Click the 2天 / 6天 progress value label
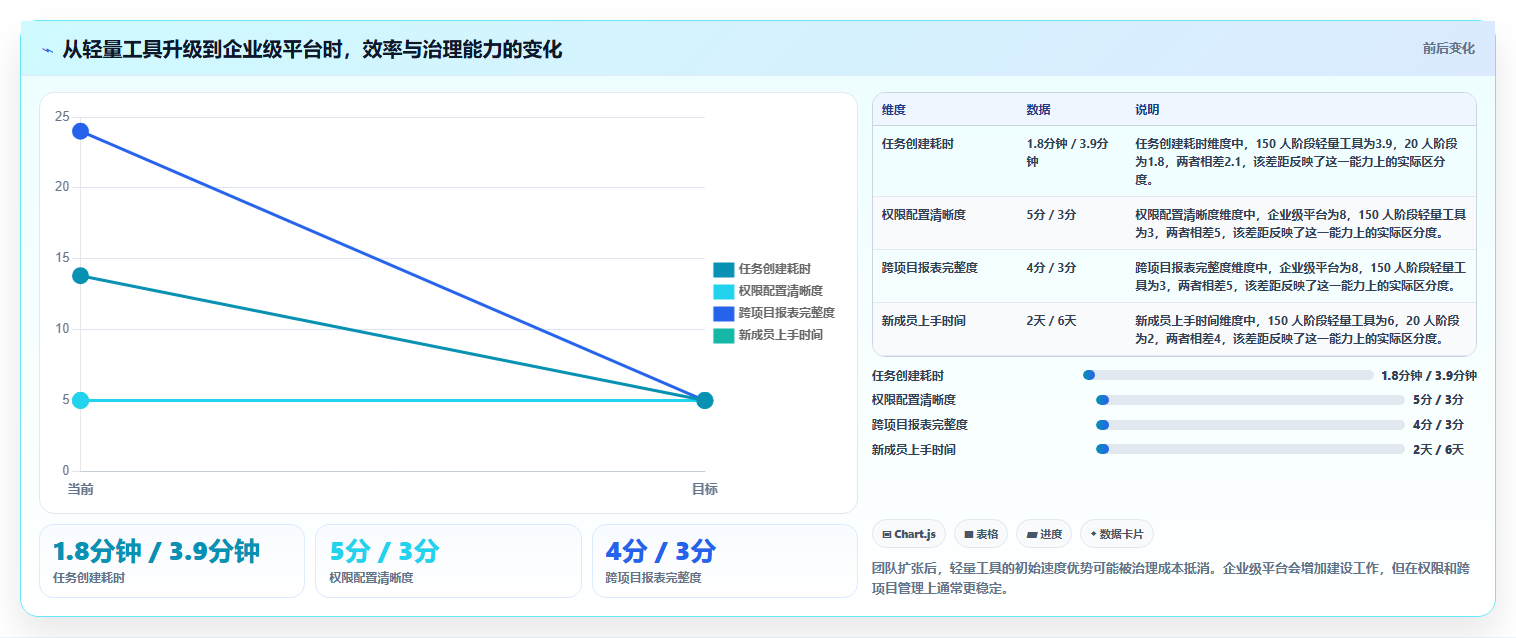 pos(1438,450)
